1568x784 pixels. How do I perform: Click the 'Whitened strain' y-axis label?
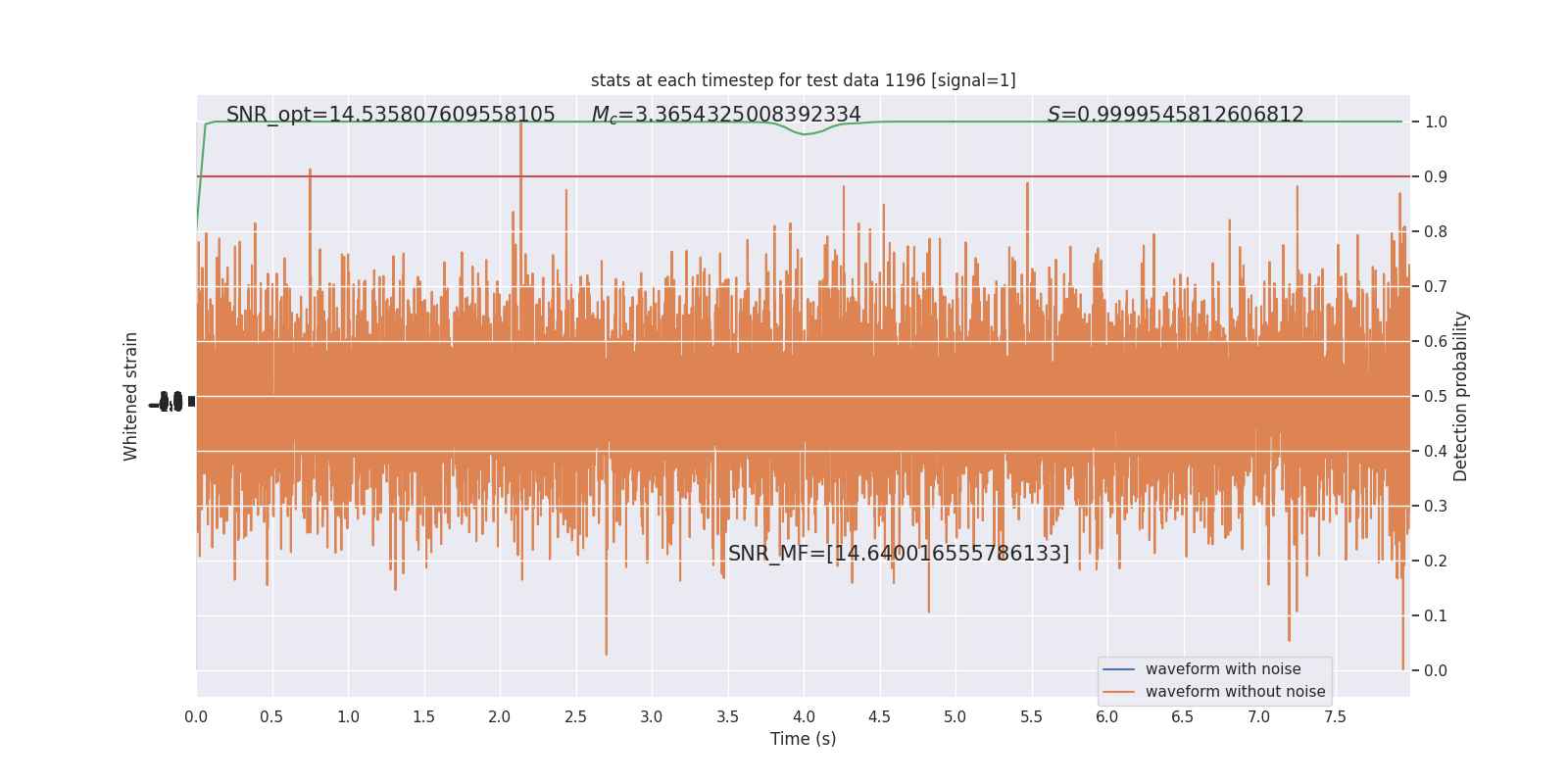point(131,396)
